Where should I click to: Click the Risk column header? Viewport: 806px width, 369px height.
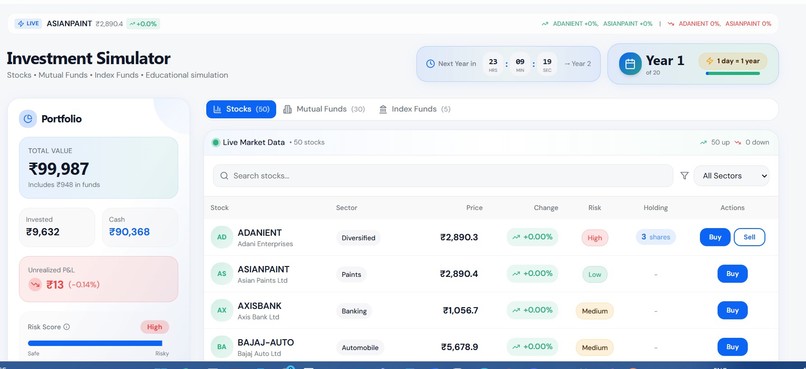click(x=595, y=208)
